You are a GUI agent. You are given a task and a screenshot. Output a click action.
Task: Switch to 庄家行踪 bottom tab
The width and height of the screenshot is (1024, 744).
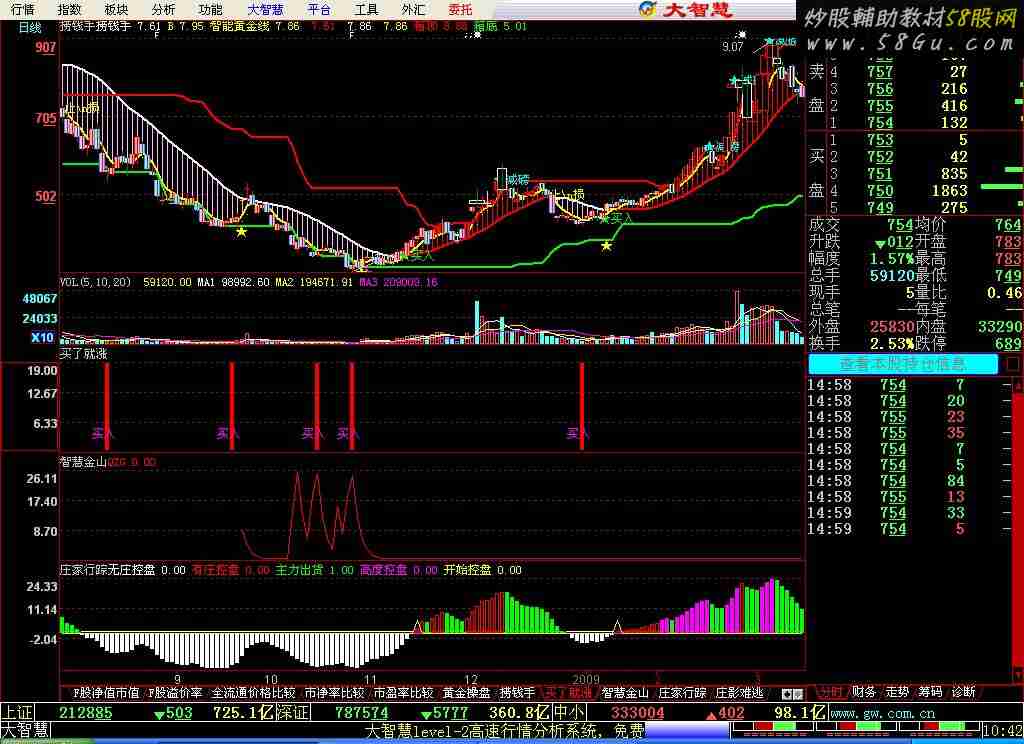682,692
